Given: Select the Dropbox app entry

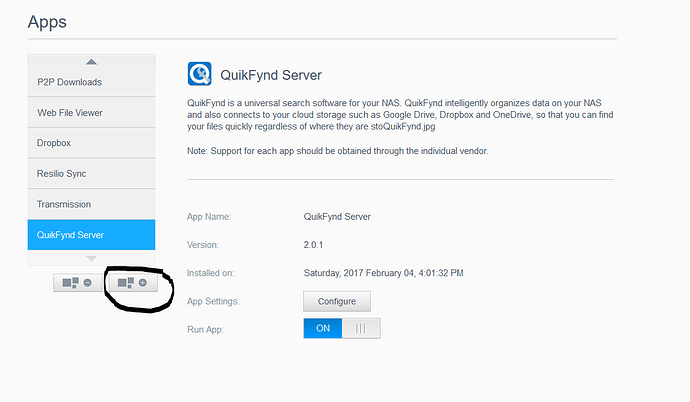Looking at the screenshot, I should point(91,143).
